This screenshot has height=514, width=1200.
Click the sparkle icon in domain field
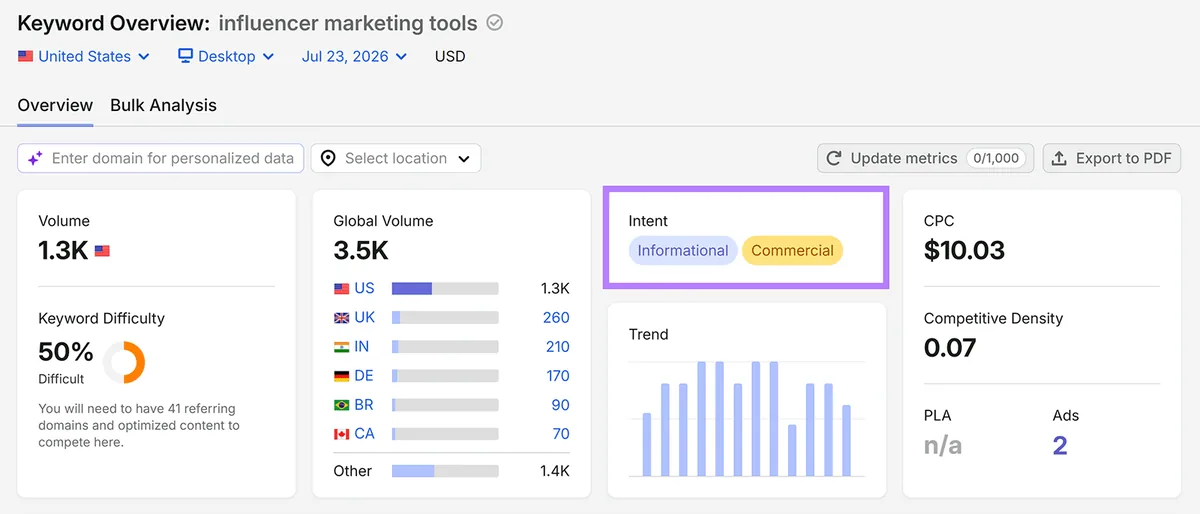pos(35,158)
